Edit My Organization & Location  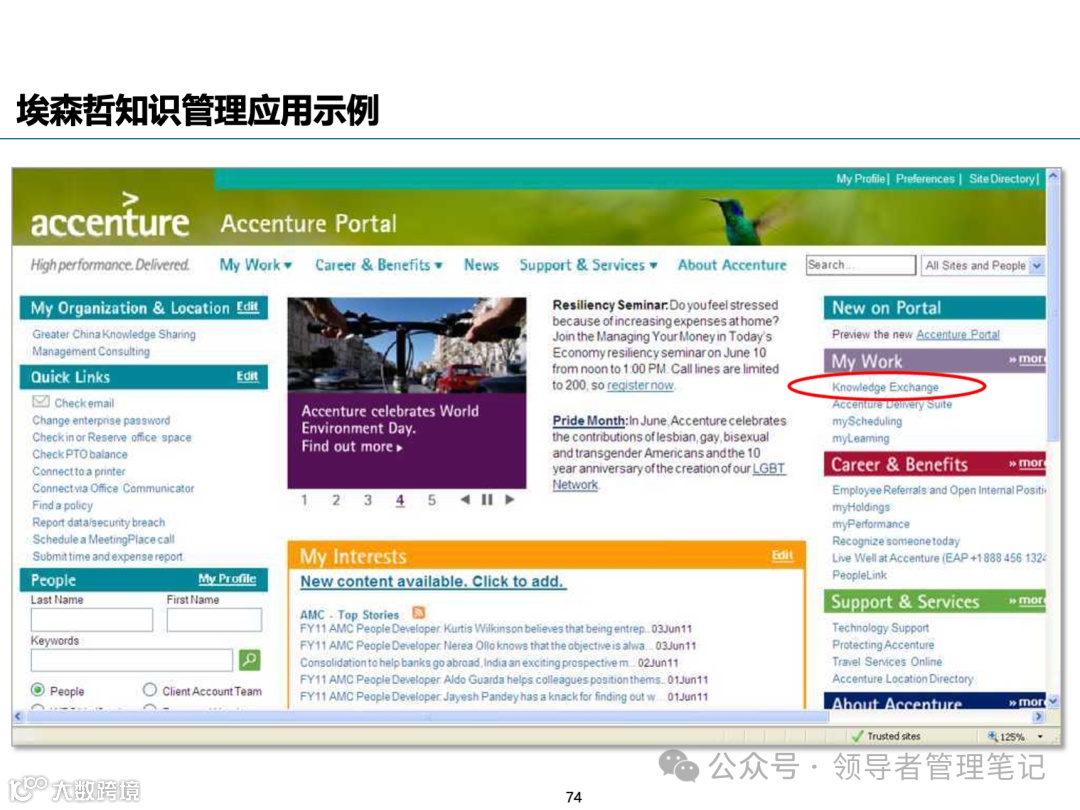247,307
